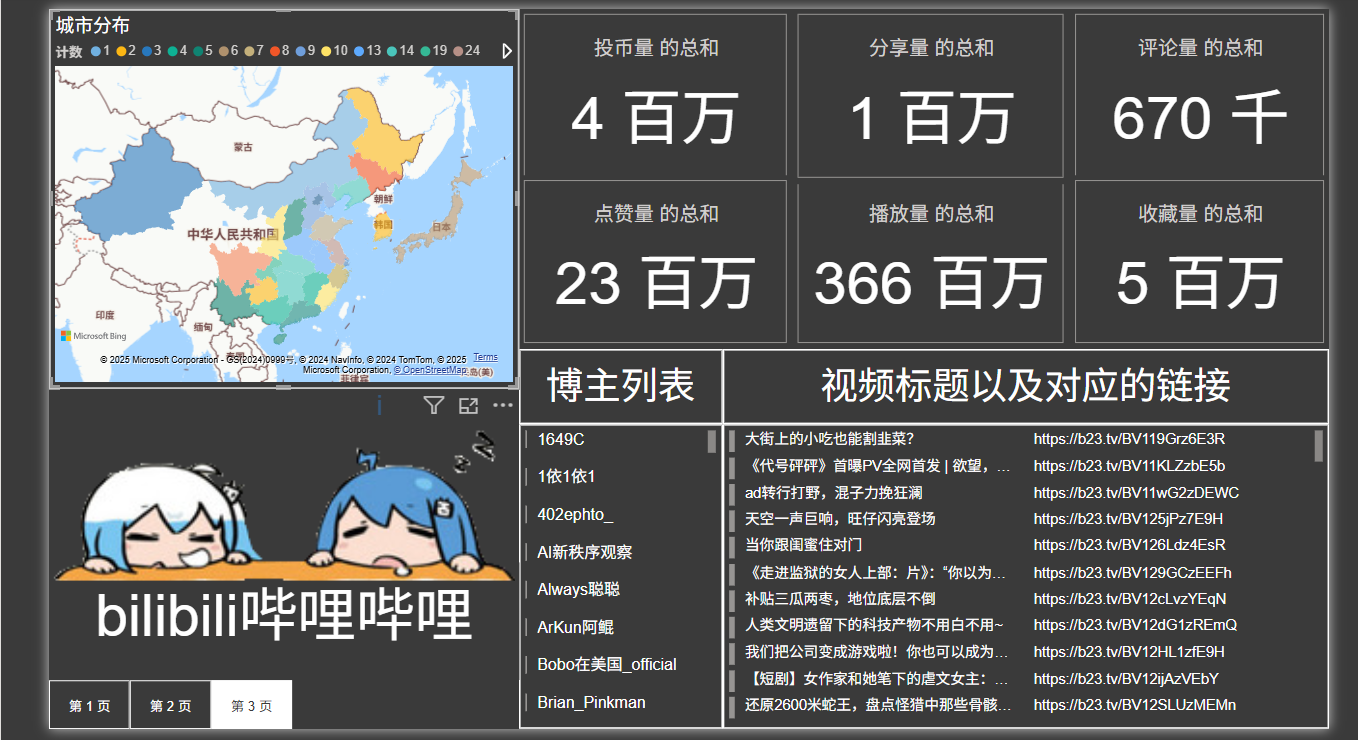
Task: Select video title 补贴三瓜两枣，地位底层不倒
Action: pos(840,599)
